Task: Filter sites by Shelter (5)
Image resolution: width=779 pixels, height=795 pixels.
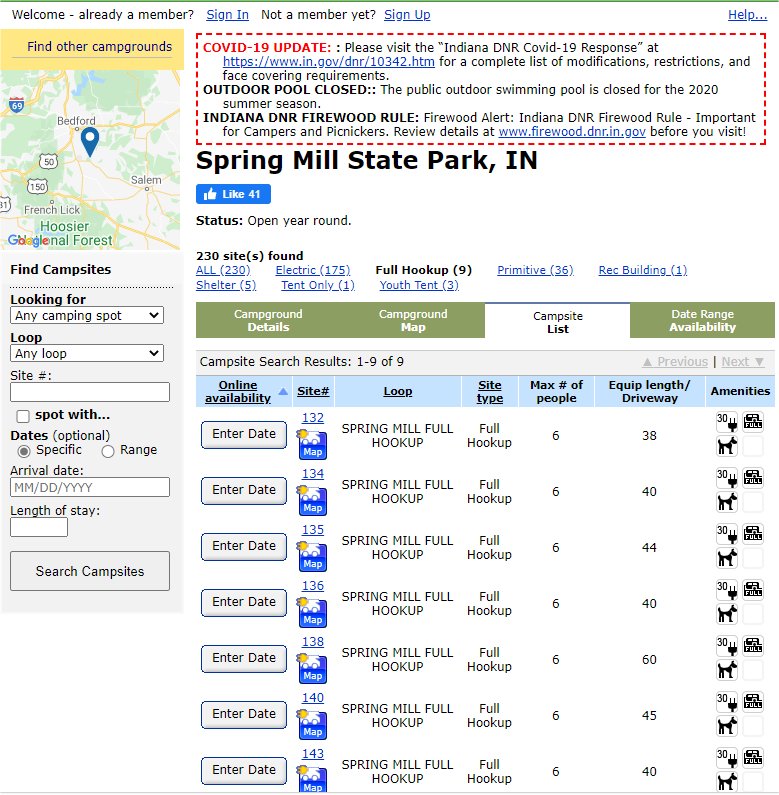Action: coord(226,285)
